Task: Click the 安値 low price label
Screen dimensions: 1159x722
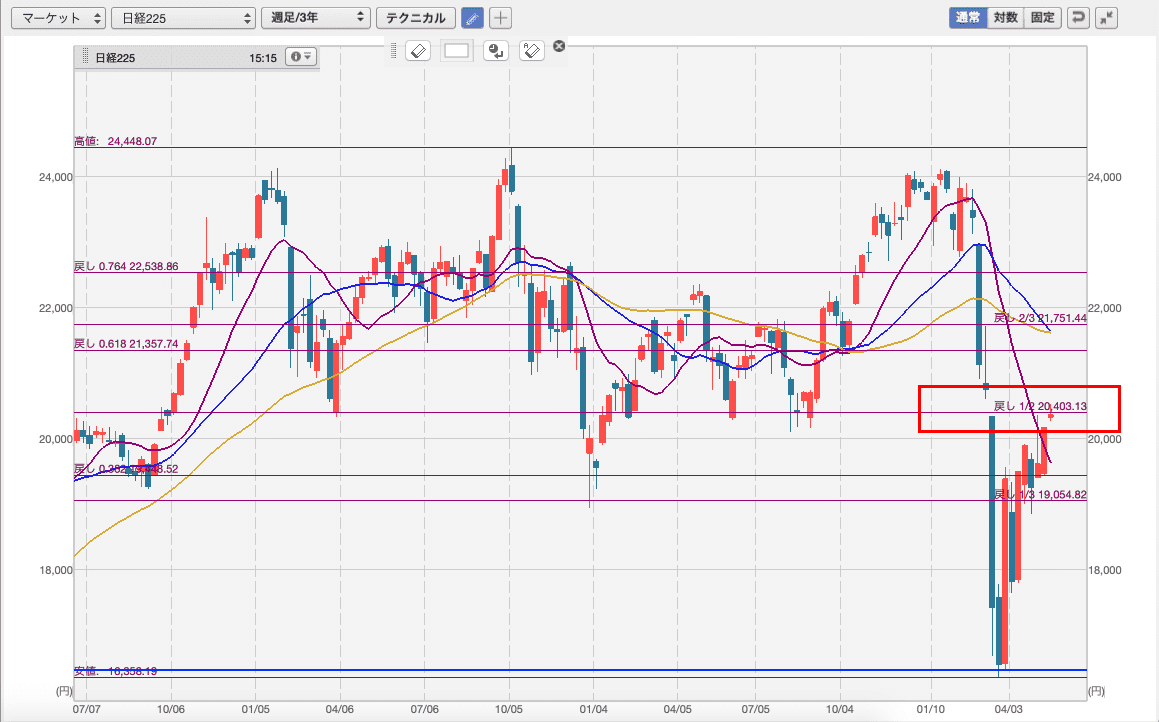Action: click(115, 671)
